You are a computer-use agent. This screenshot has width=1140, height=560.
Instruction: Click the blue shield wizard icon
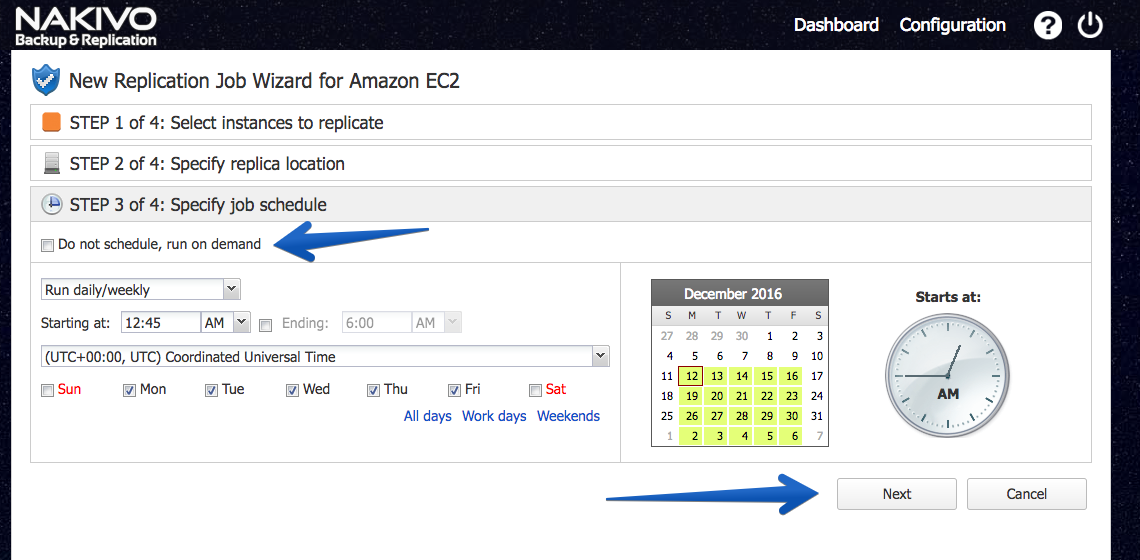coord(46,81)
